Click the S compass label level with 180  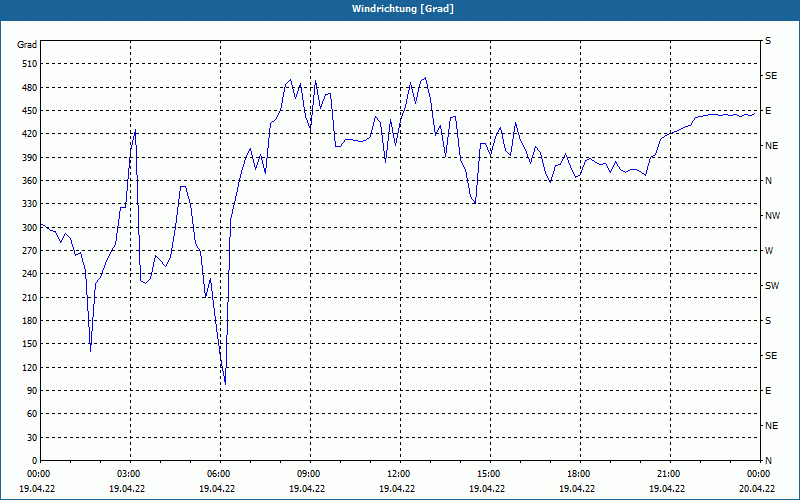point(768,321)
